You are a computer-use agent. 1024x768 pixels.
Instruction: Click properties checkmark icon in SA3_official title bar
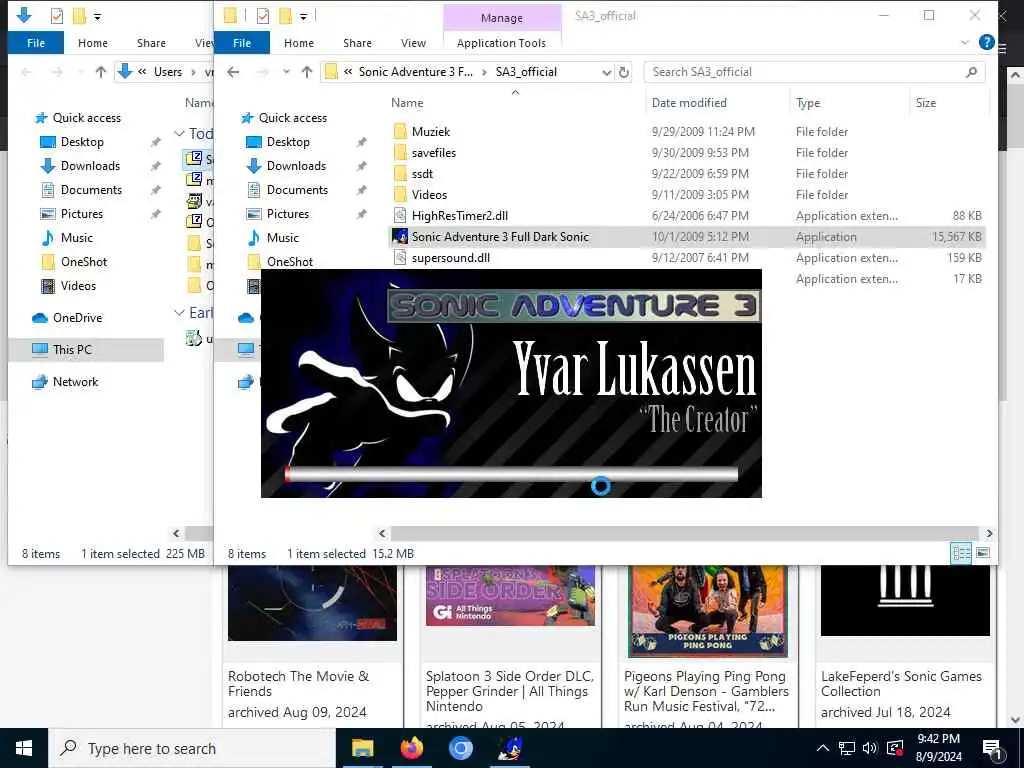263,16
